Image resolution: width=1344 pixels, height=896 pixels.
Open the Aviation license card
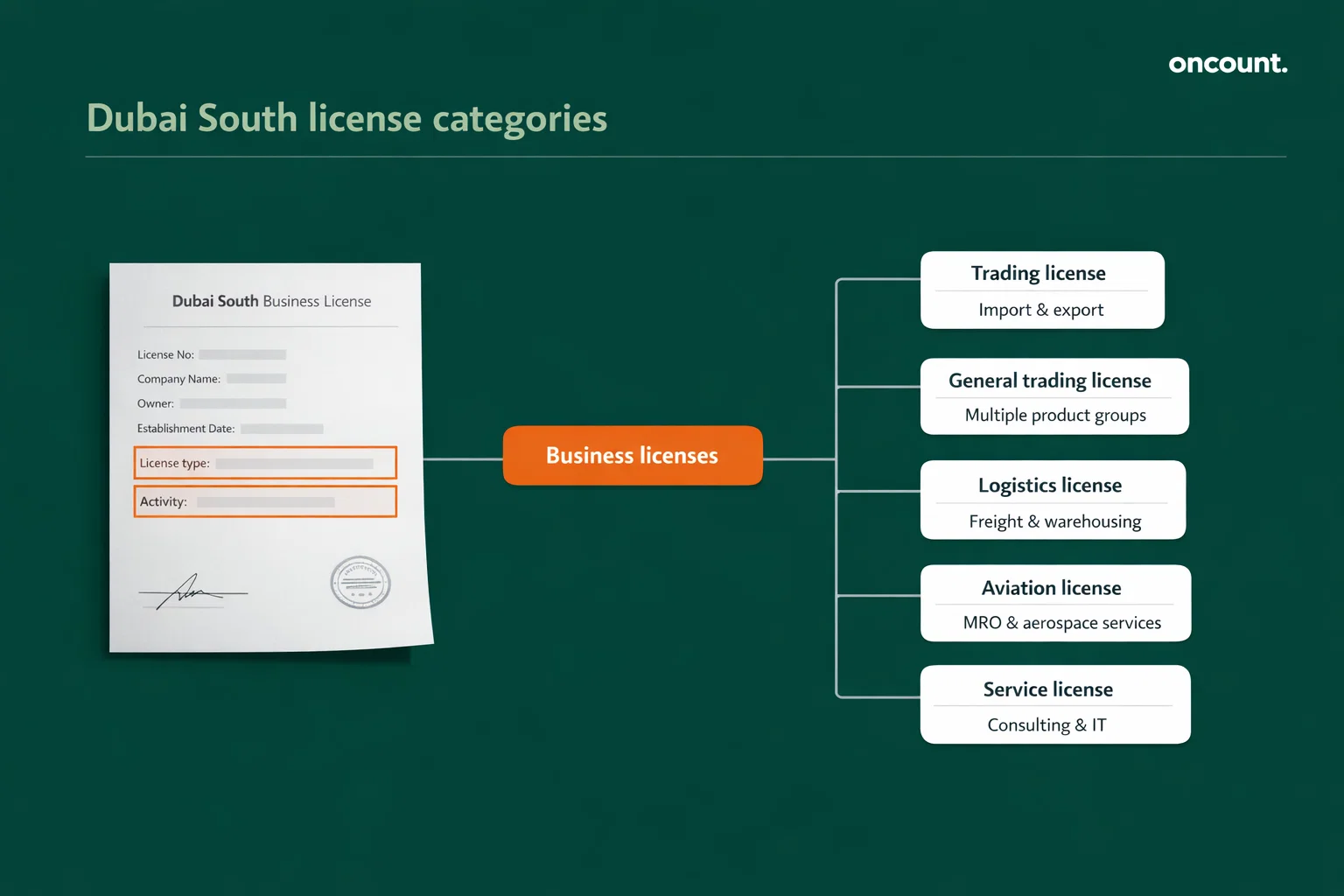(x=1055, y=603)
